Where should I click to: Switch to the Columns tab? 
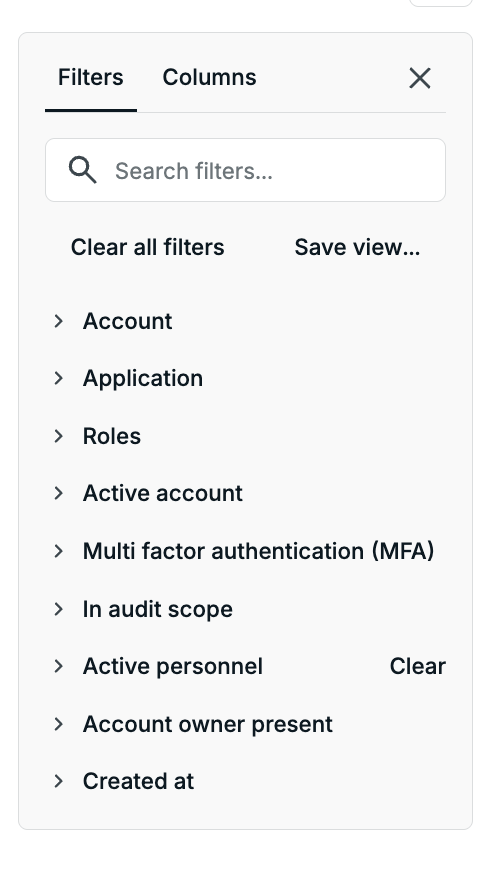coord(209,77)
